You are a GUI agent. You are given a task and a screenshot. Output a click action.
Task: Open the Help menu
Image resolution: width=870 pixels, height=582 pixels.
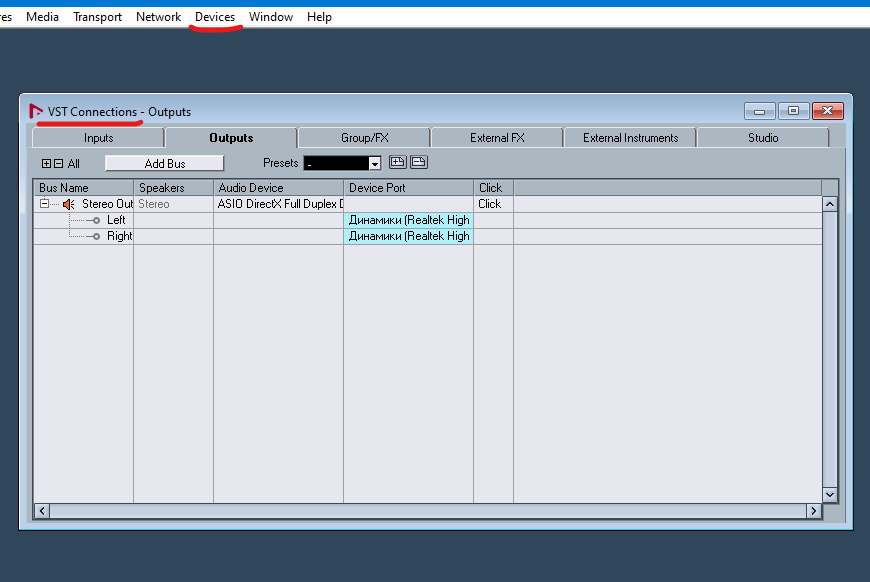point(319,17)
